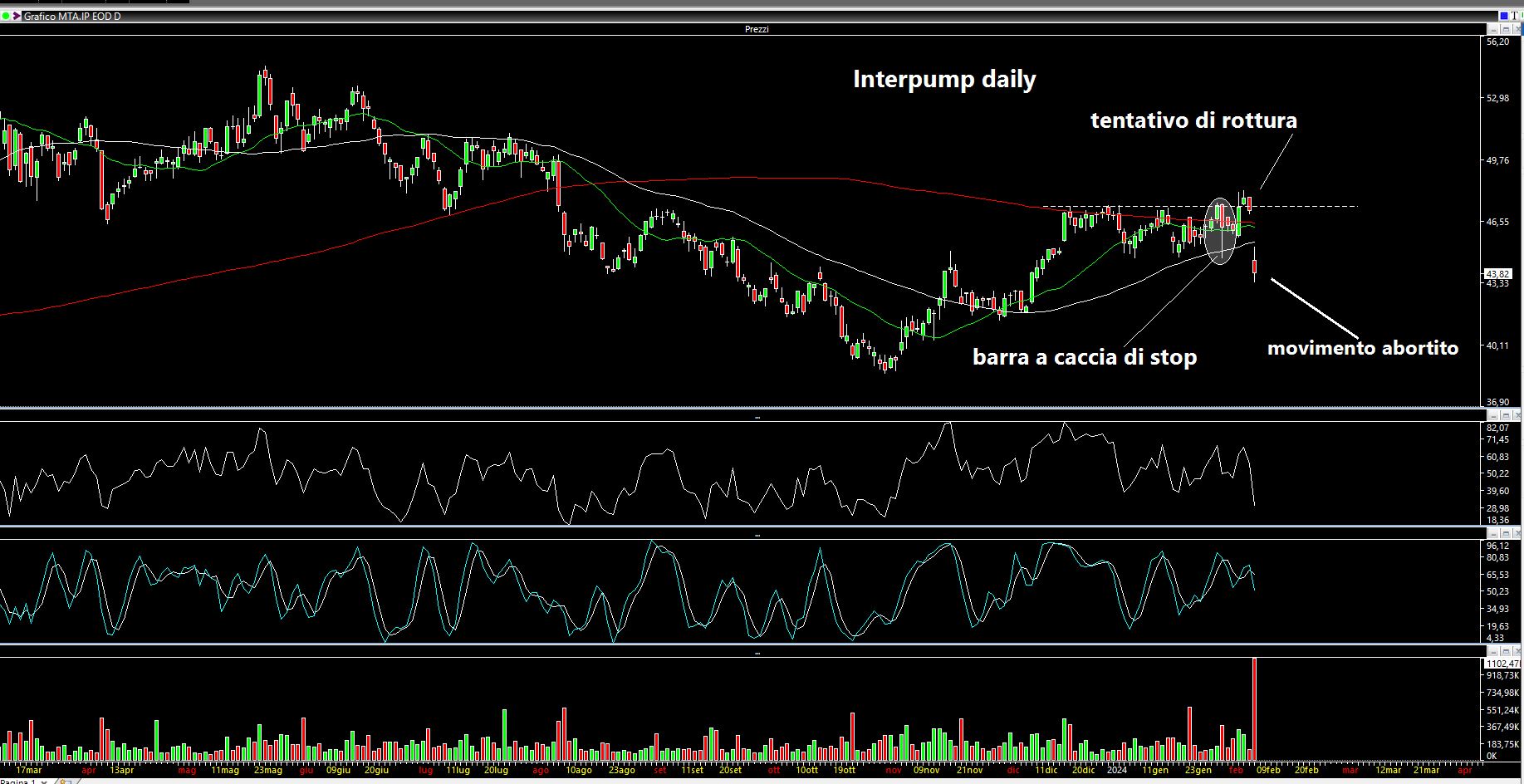Minimize the volume histogram panel
The height and width of the screenshot is (784, 1524).
[1493, 651]
